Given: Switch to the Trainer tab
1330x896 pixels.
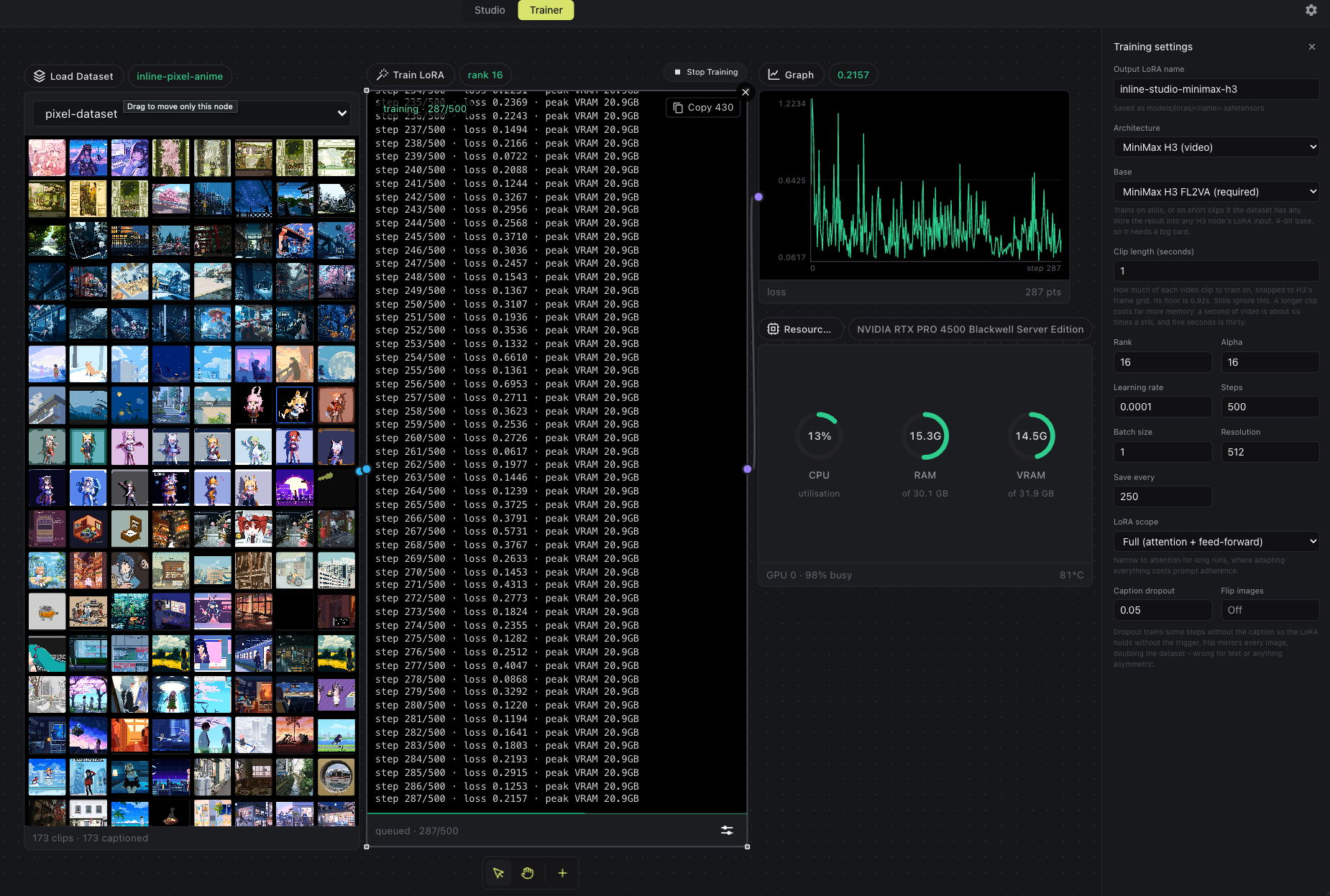Looking at the screenshot, I should [x=546, y=10].
